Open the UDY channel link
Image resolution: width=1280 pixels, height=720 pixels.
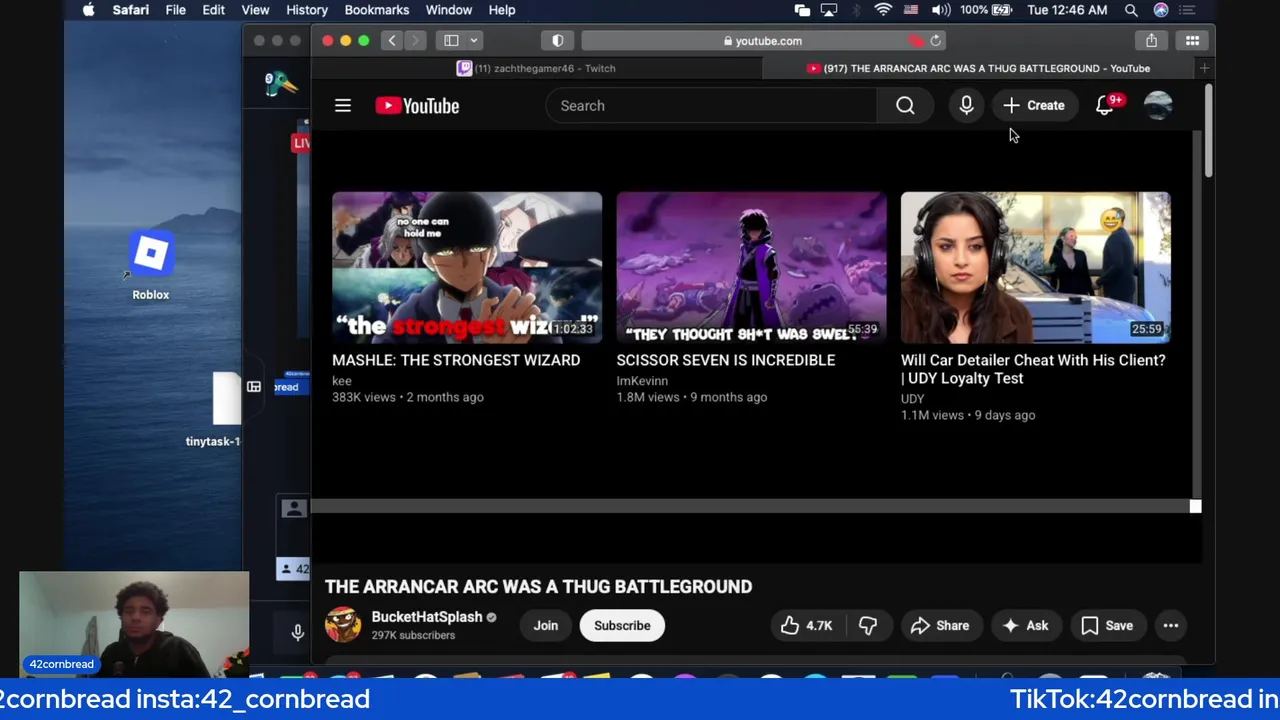point(912,399)
